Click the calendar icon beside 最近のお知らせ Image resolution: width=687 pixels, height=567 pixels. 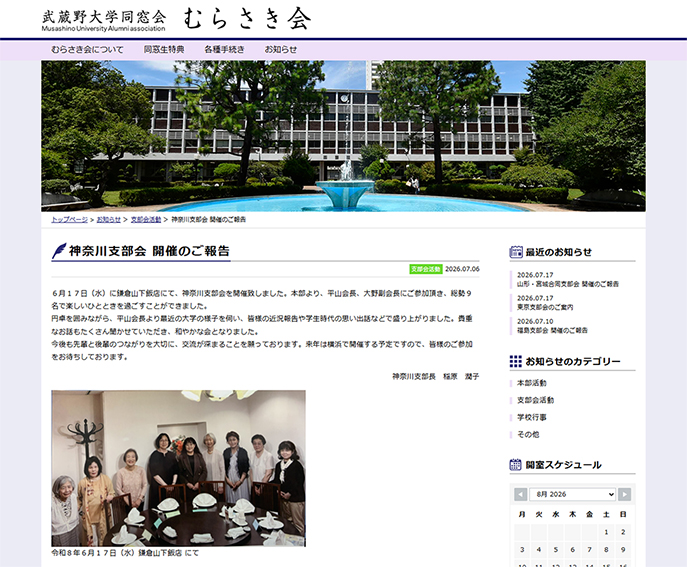point(516,252)
